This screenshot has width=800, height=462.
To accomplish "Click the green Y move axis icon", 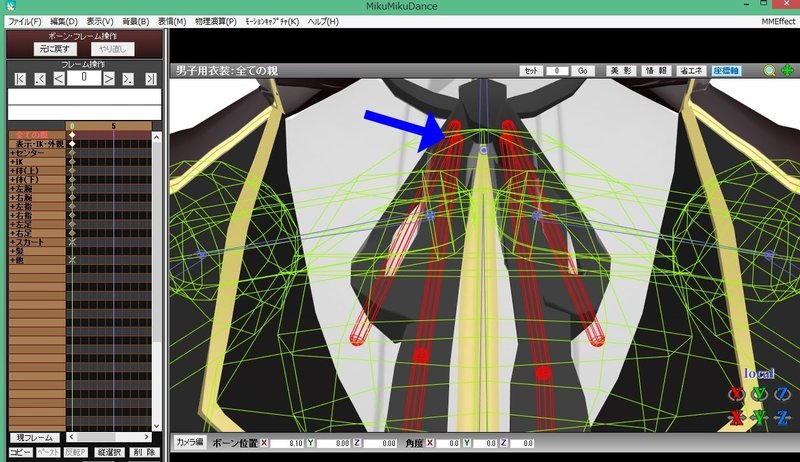I will (x=760, y=418).
